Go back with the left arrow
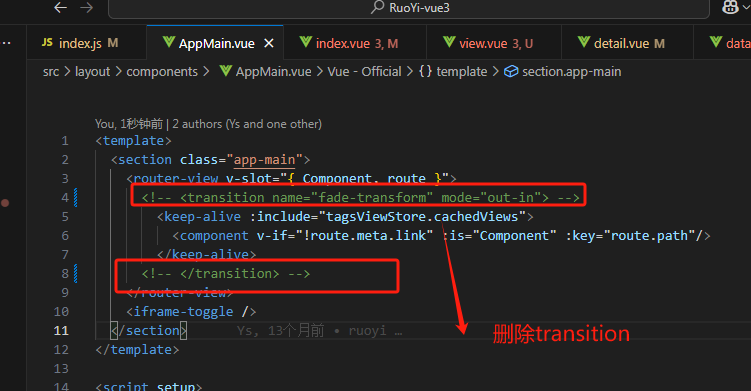The height and width of the screenshot is (391, 751). [60, 8]
